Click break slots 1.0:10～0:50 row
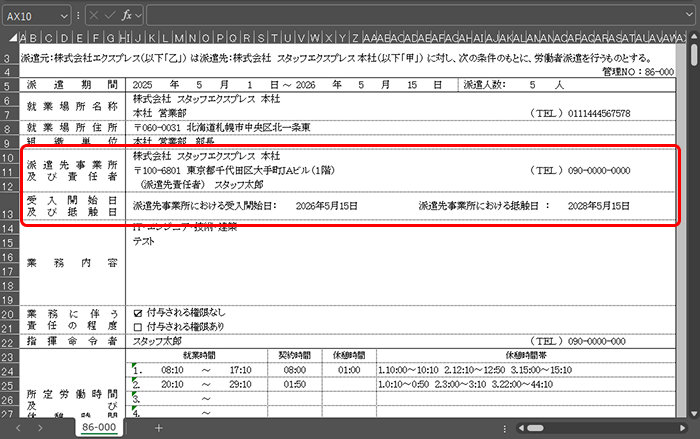 coord(465,384)
